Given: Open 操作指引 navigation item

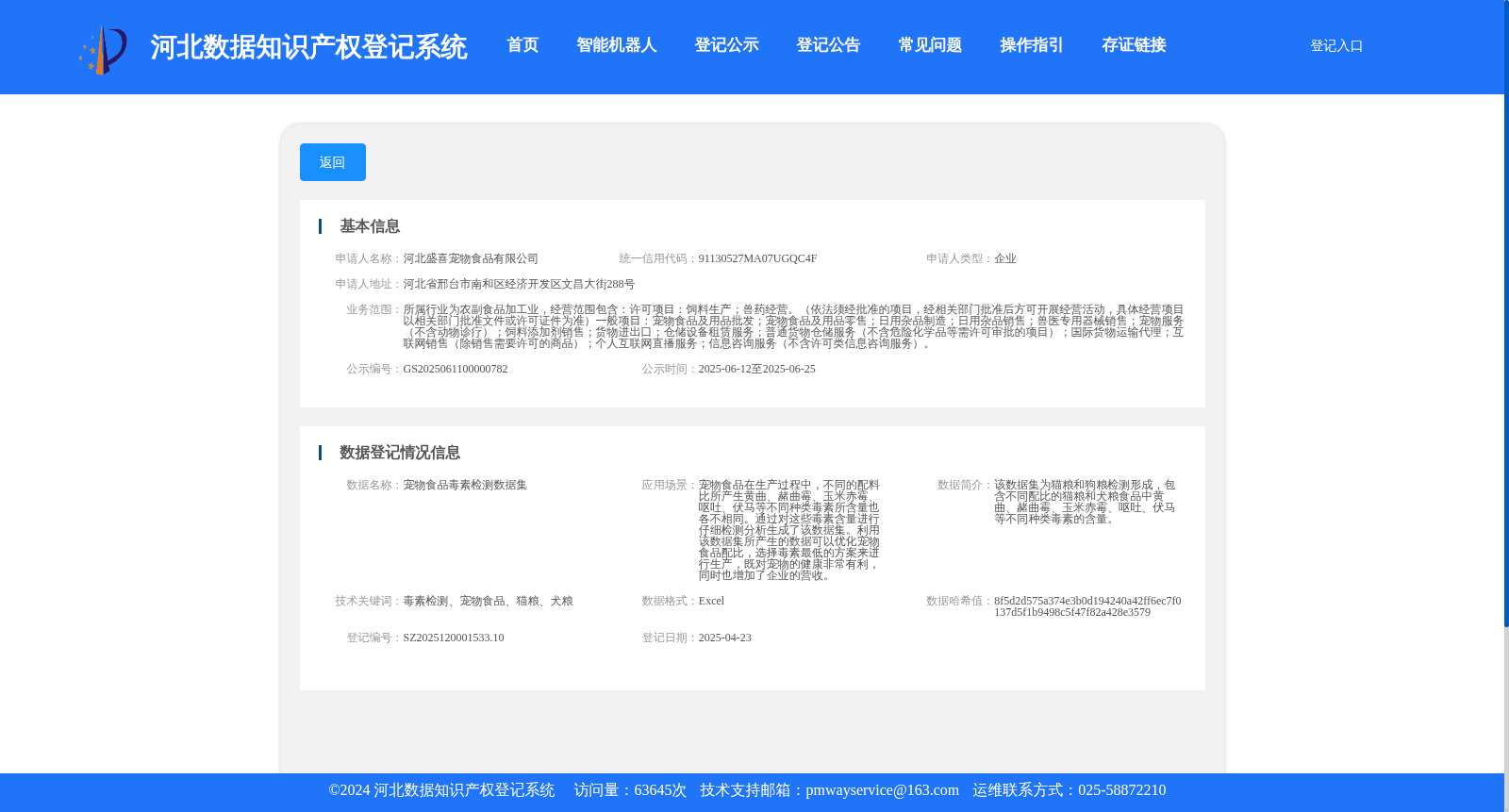Looking at the screenshot, I should 1032,45.
